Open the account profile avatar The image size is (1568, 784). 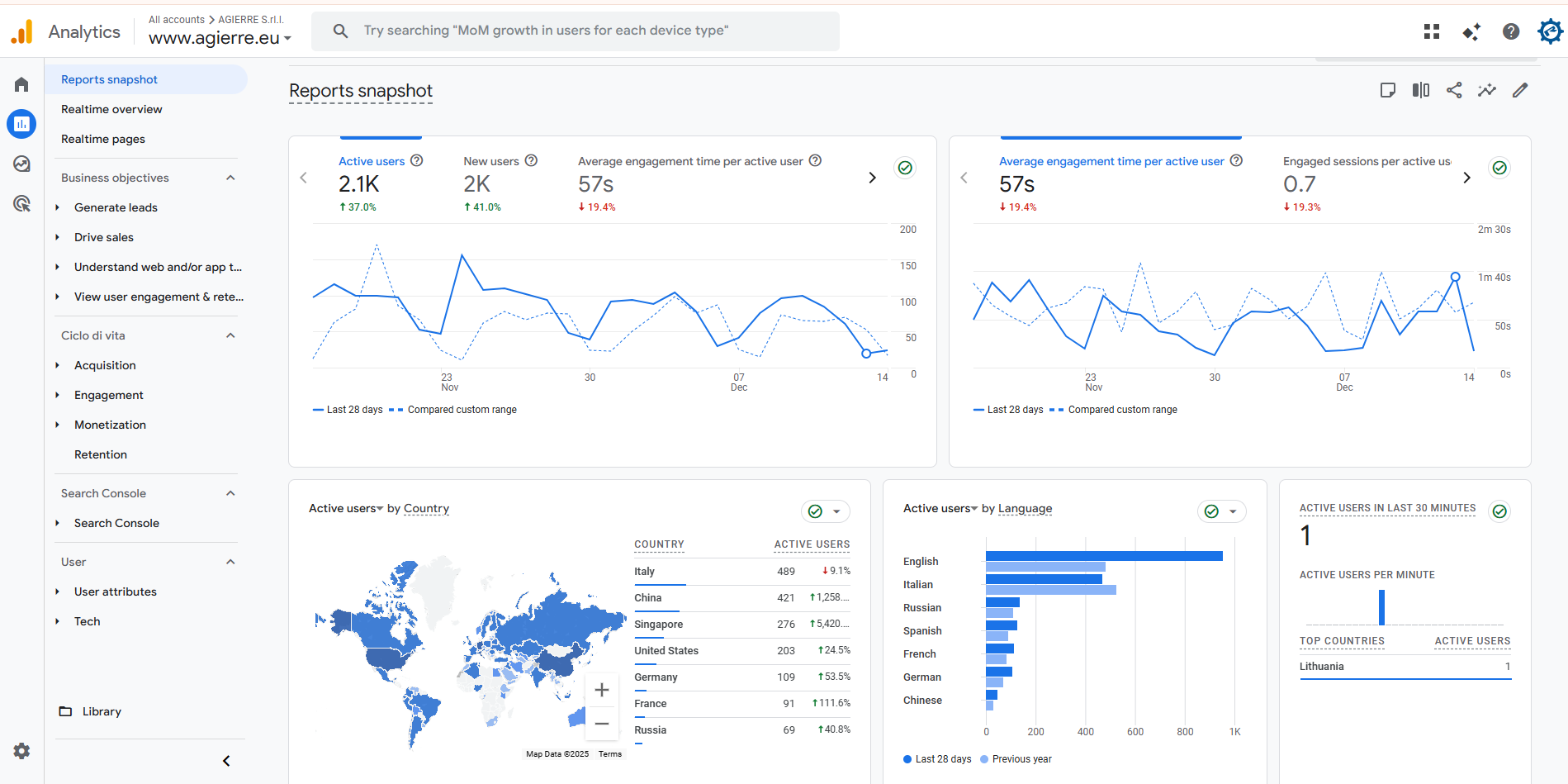[x=1550, y=31]
